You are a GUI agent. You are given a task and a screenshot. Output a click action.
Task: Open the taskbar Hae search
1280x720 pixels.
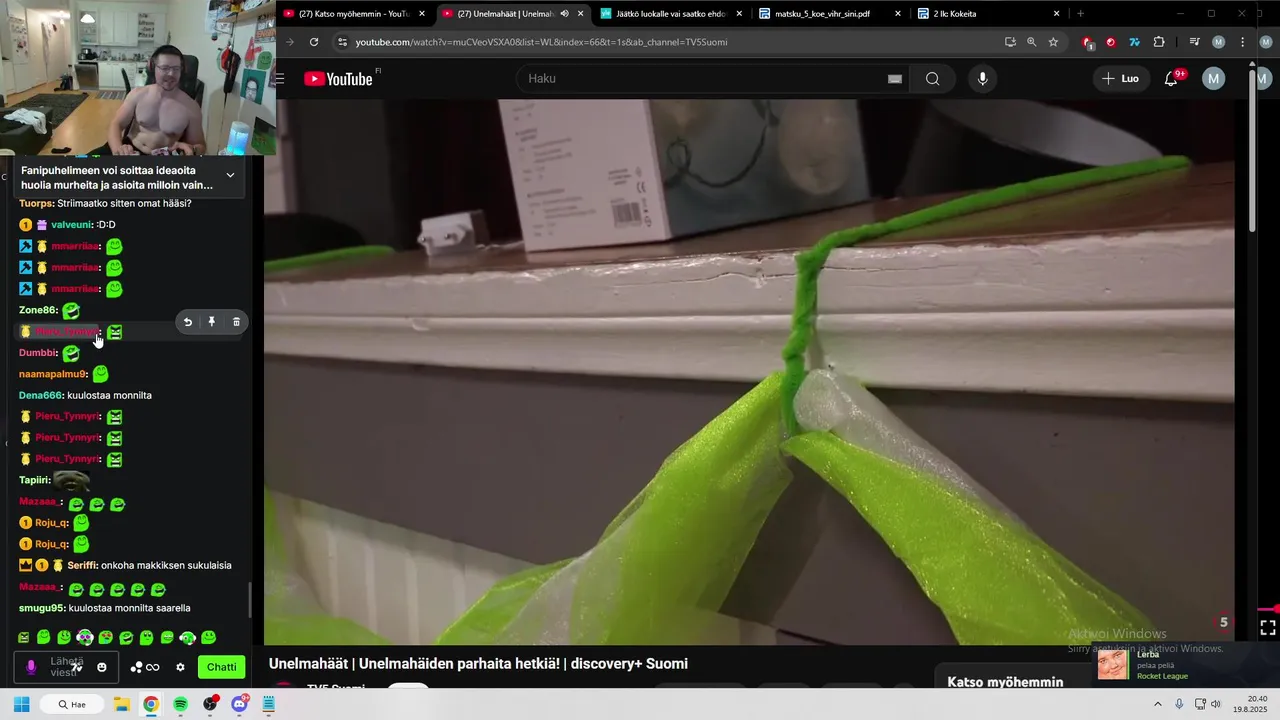pos(74,704)
